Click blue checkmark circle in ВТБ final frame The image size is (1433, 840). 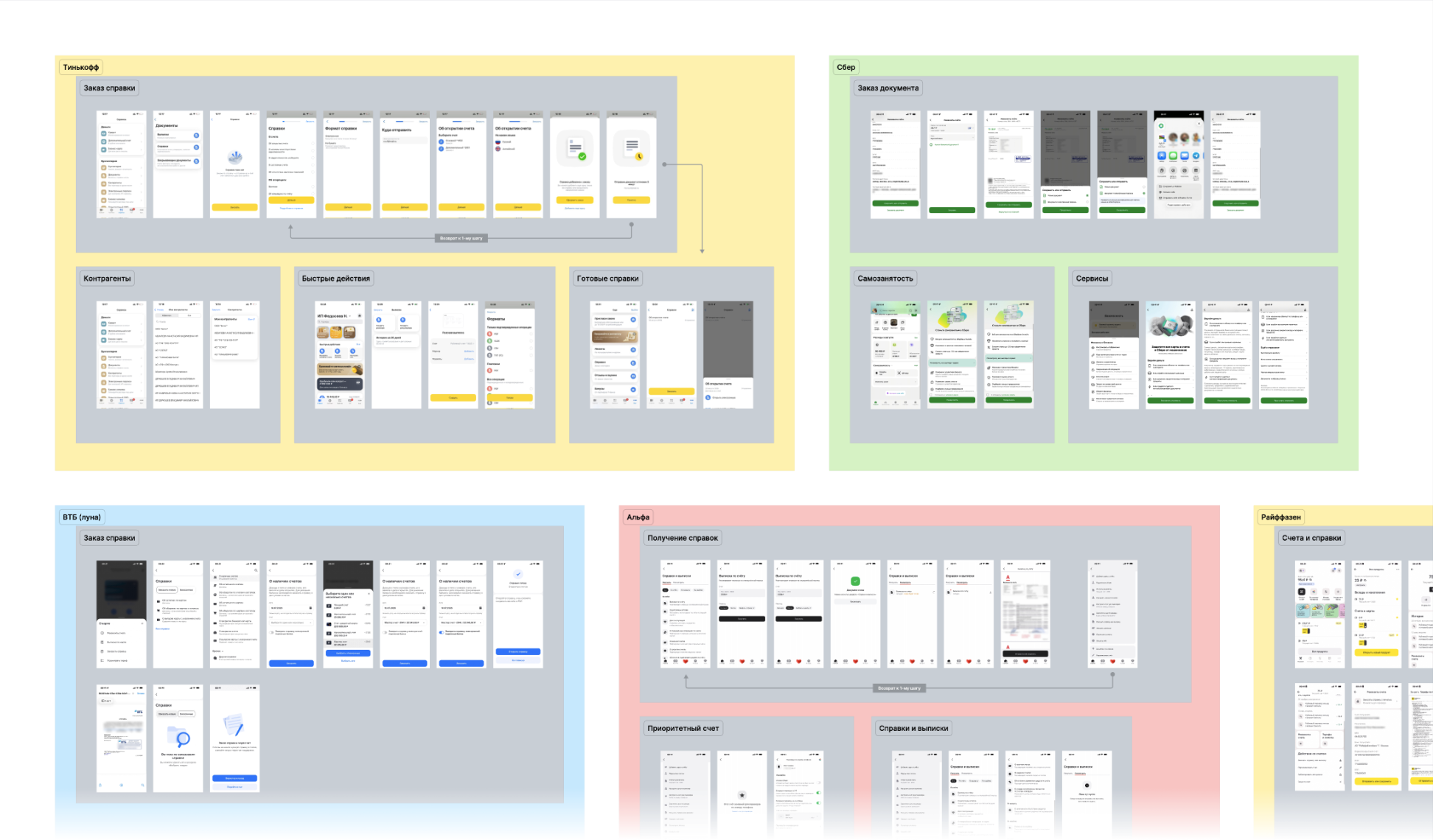pyautogui.click(x=518, y=574)
